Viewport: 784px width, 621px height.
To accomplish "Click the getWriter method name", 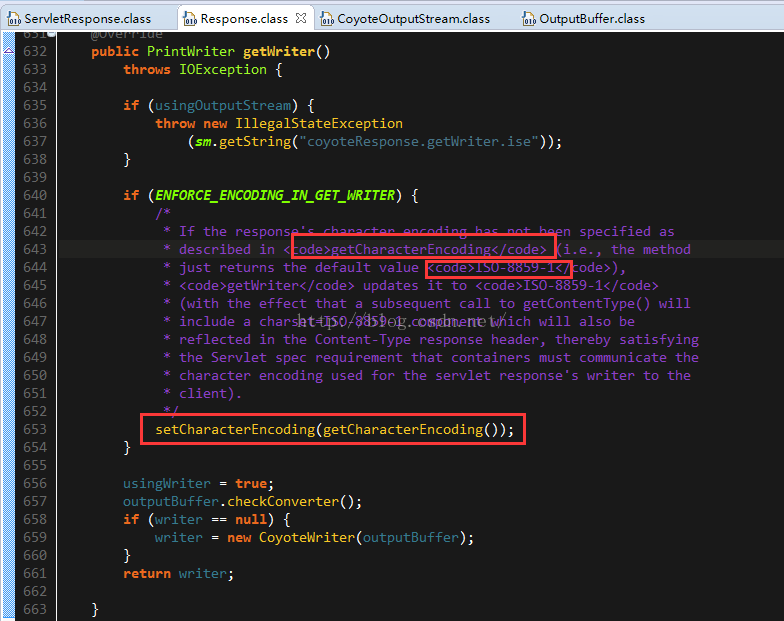I will 278,52.
